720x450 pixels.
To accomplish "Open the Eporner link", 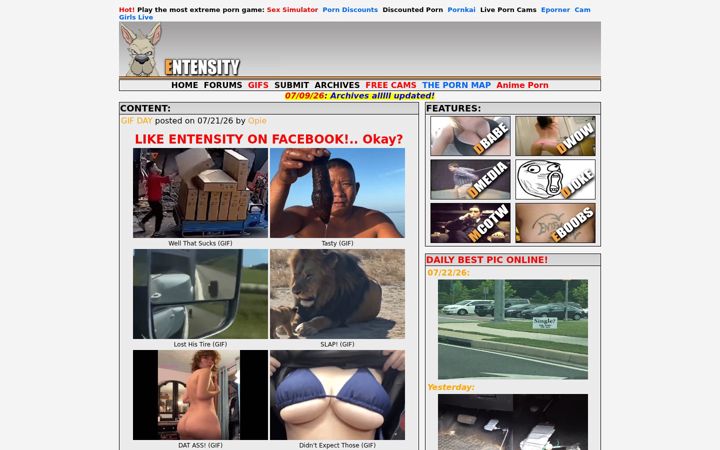I will (x=555, y=10).
